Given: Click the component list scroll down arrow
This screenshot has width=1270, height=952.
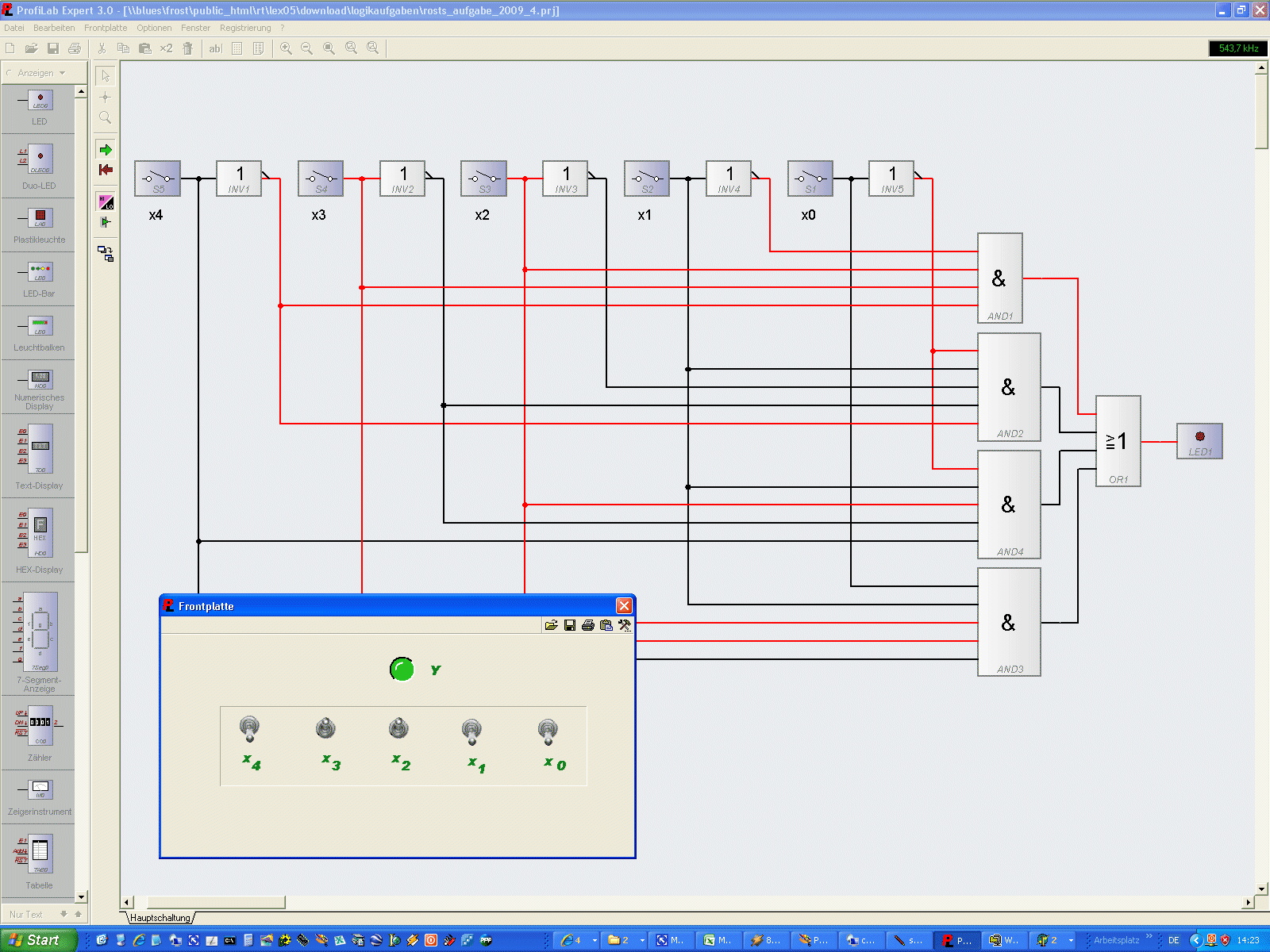Looking at the screenshot, I should pyautogui.click(x=81, y=896).
